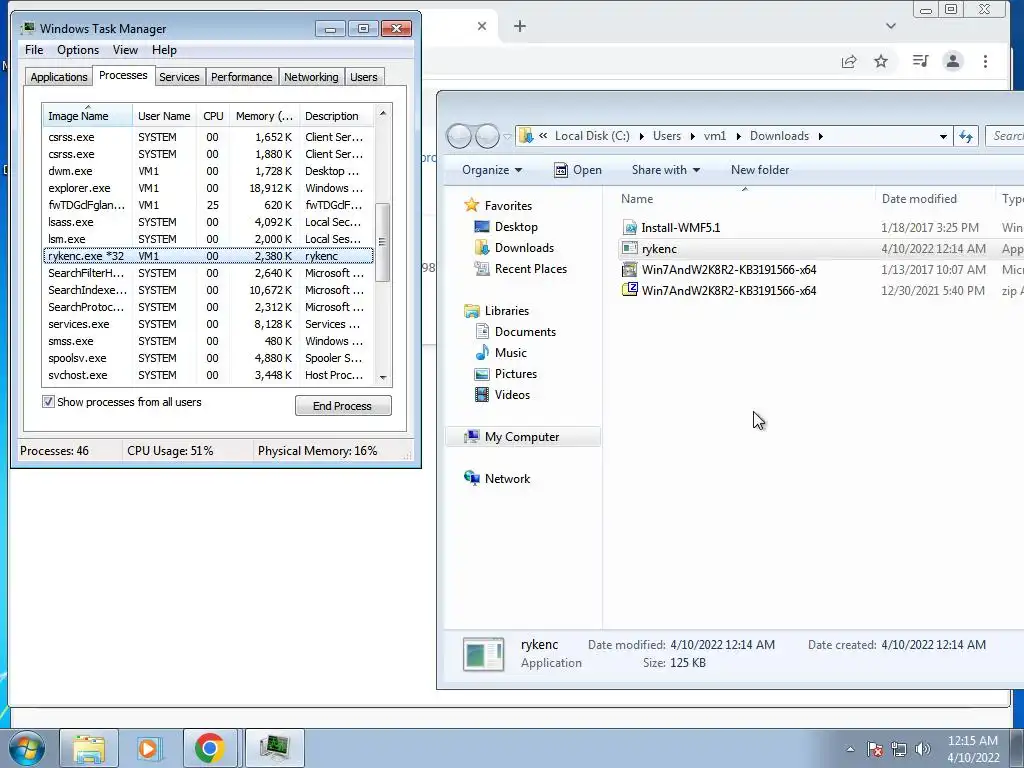The image size is (1024, 768).
Task: Expand the address bar history dropdown
Action: tap(943, 136)
